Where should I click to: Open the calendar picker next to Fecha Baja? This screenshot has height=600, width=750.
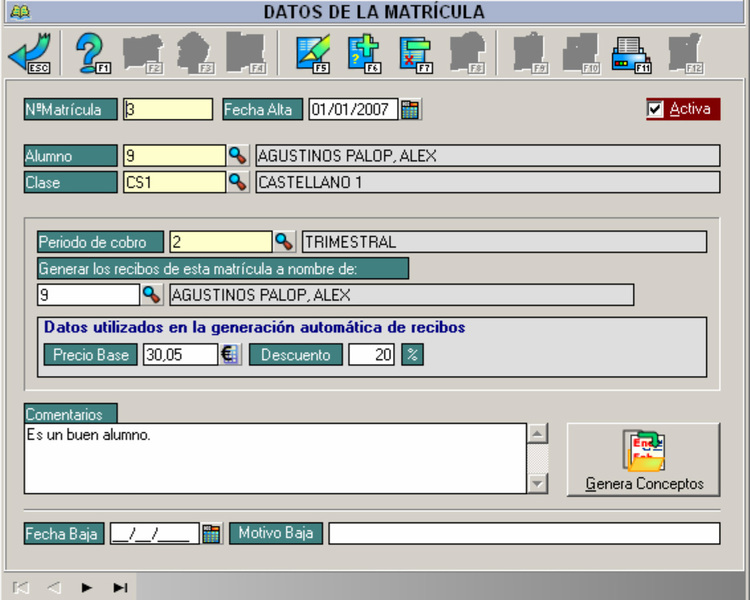[211, 533]
